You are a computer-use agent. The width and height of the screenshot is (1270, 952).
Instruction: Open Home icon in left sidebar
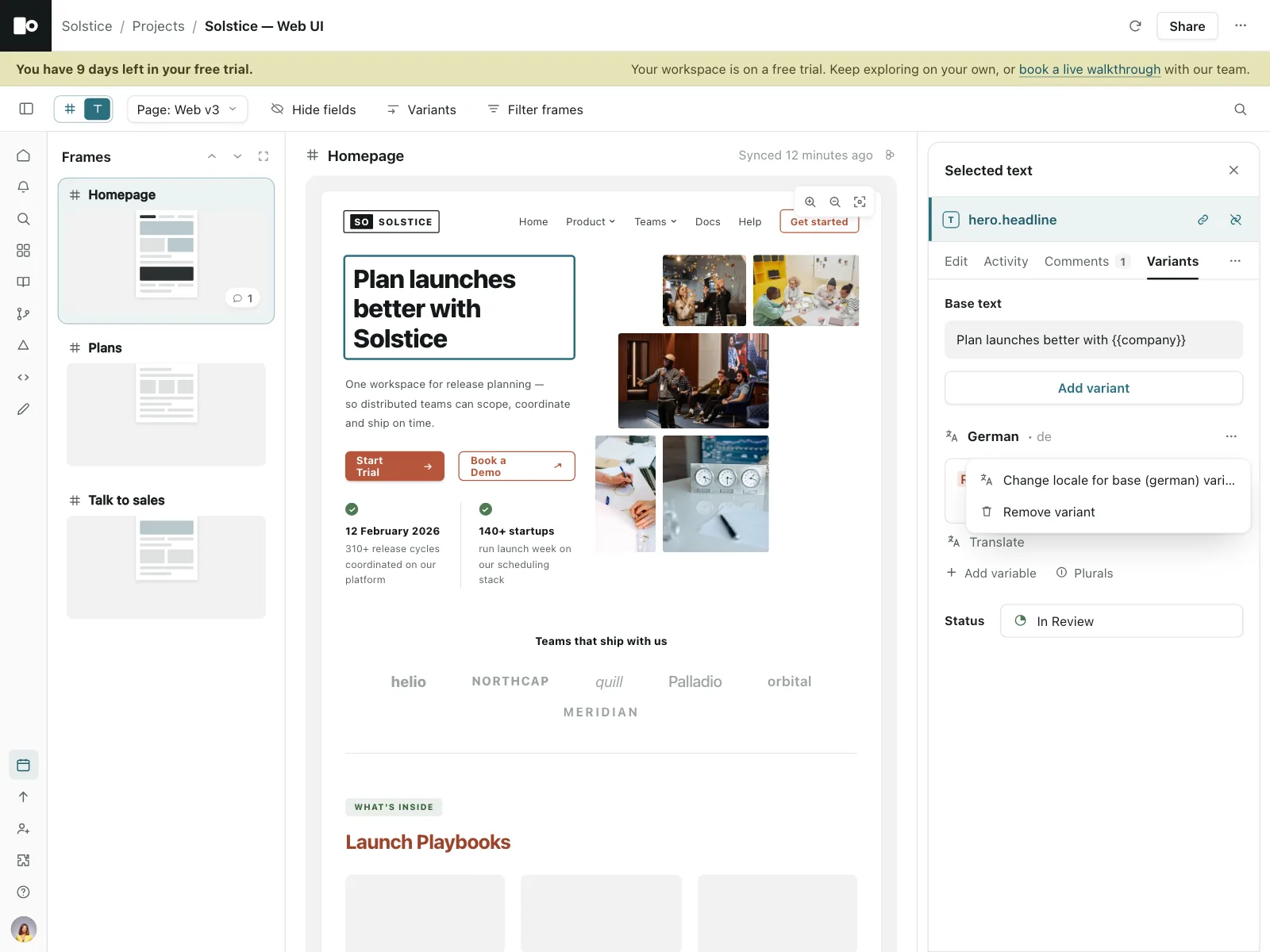pyautogui.click(x=24, y=155)
